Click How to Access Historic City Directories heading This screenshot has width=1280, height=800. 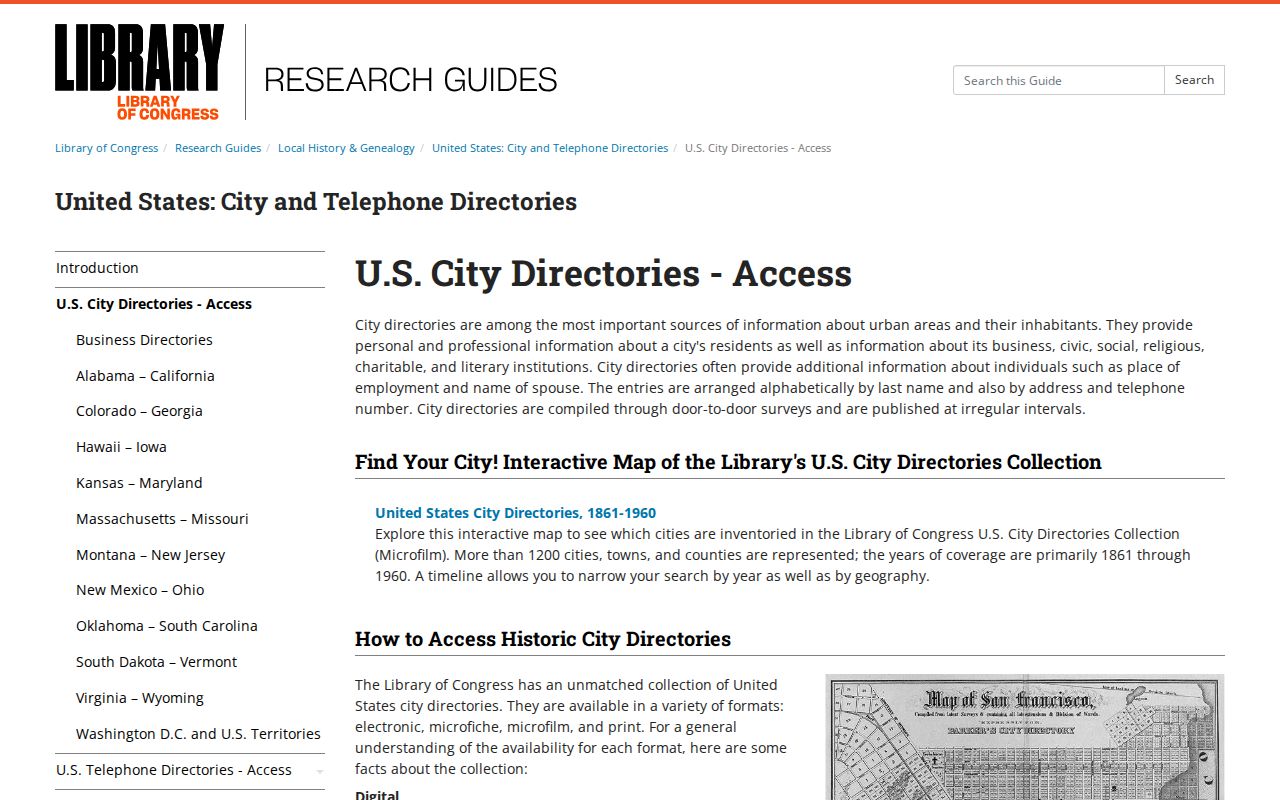pyautogui.click(x=543, y=639)
